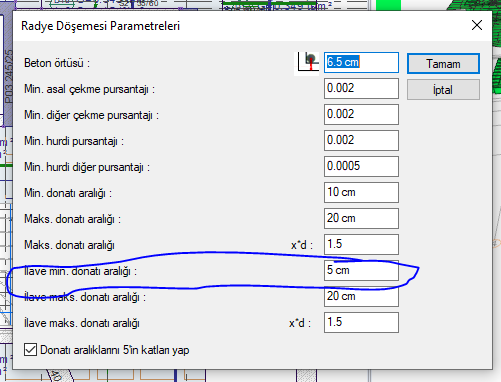
Task: Select the İlave maks. donatı aralığı cm field
Action: point(361,296)
